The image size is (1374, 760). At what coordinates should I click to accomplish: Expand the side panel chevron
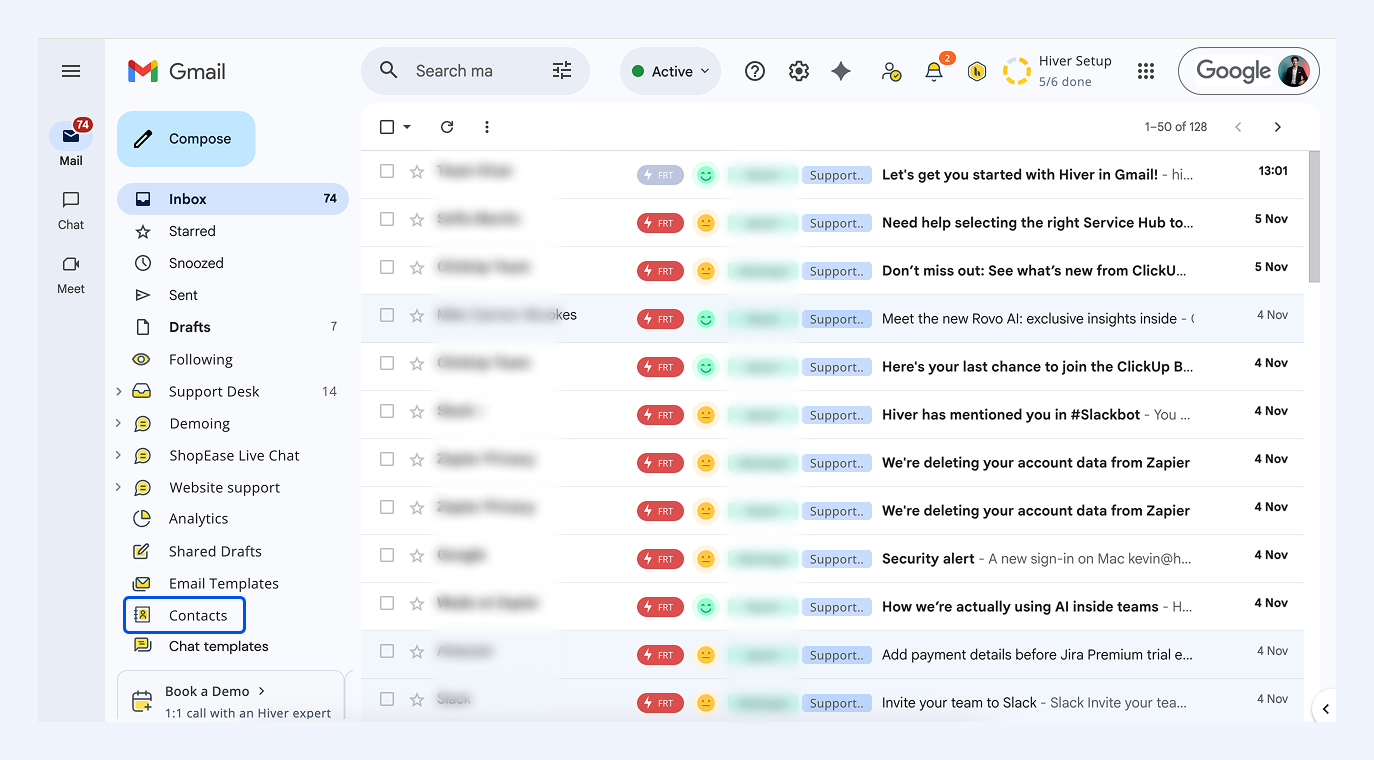[1325, 709]
